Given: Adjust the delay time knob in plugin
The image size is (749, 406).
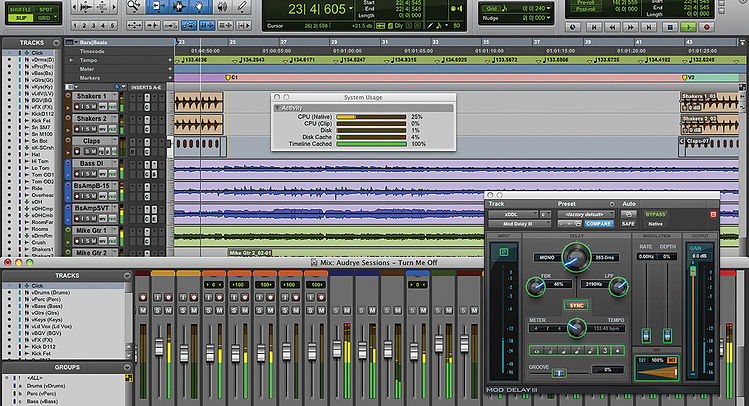Looking at the screenshot, I should pyautogui.click(x=576, y=257).
